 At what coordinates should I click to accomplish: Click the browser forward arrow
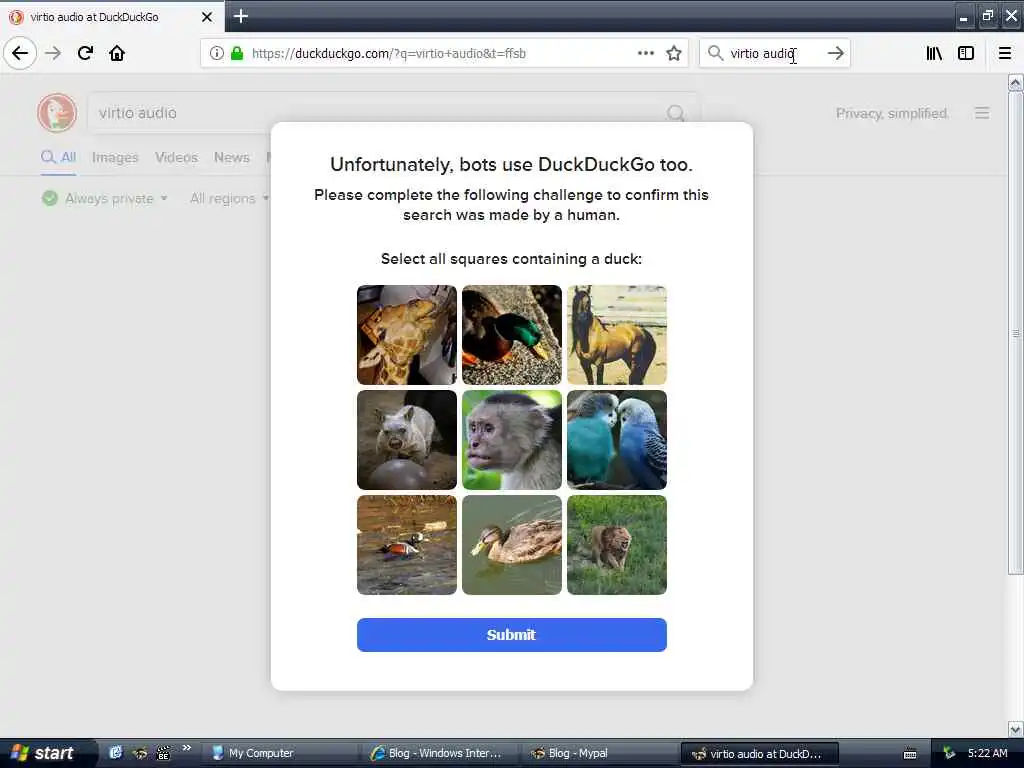pos(53,53)
